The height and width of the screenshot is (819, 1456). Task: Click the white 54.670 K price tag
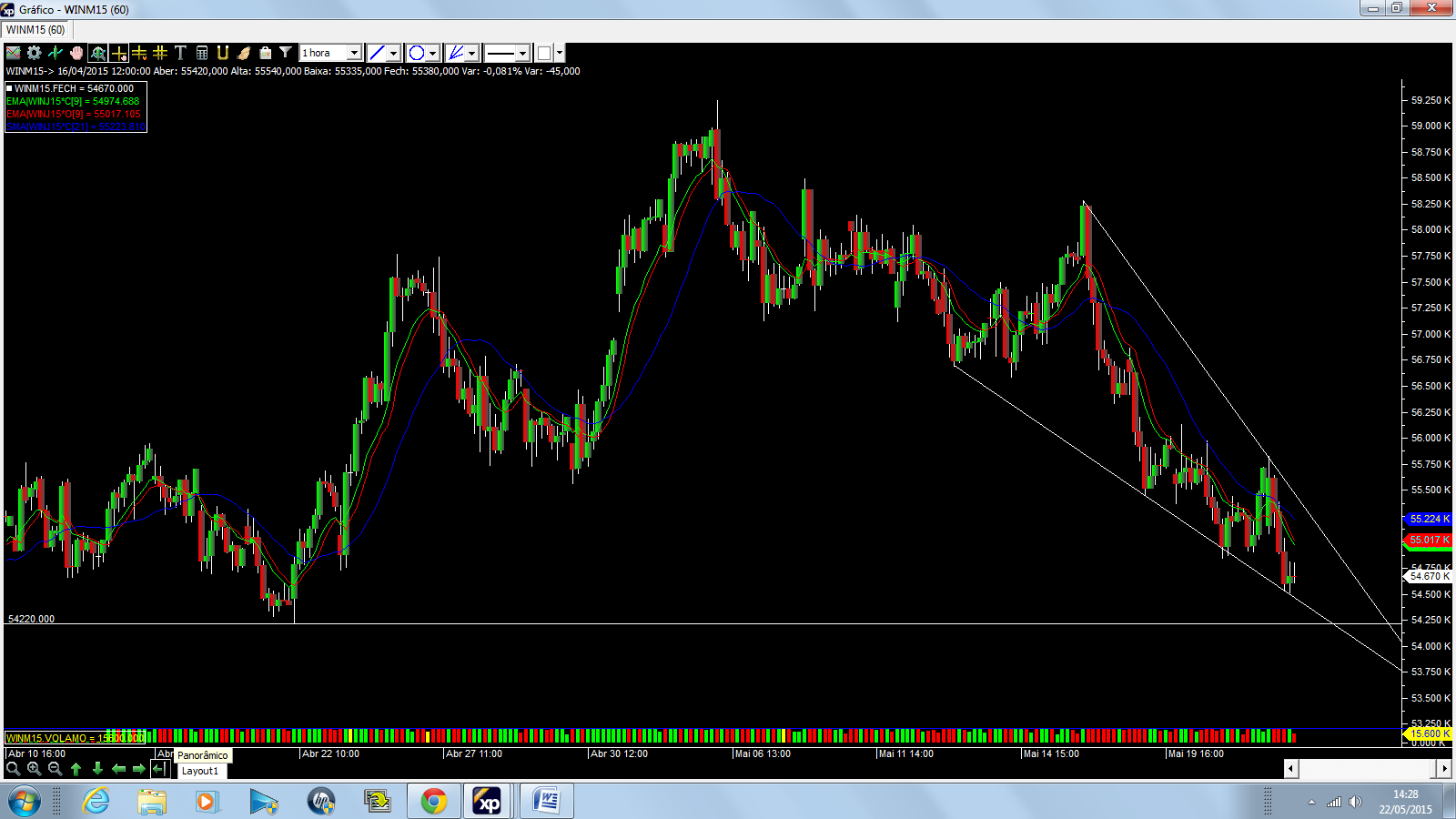click(1429, 576)
